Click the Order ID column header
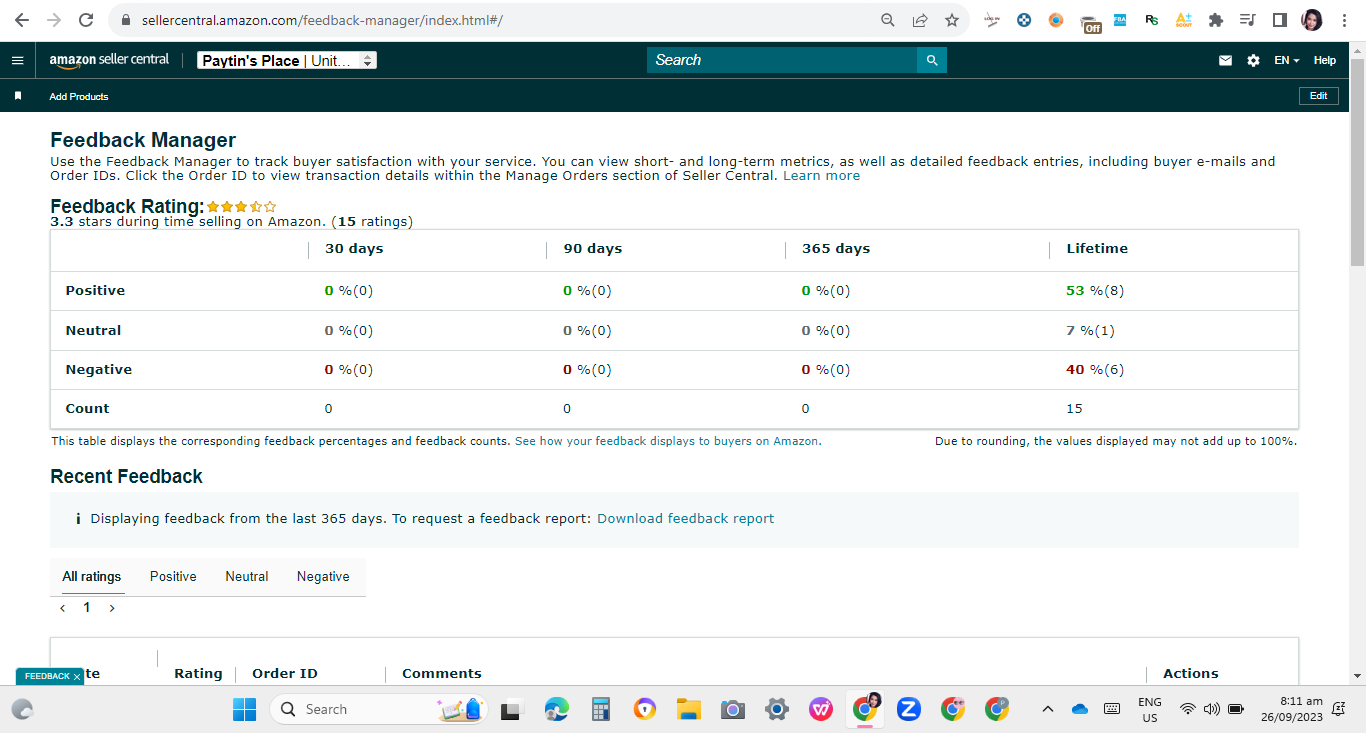Image resolution: width=1366 pixels, height=733 pixels. point(285,674)
